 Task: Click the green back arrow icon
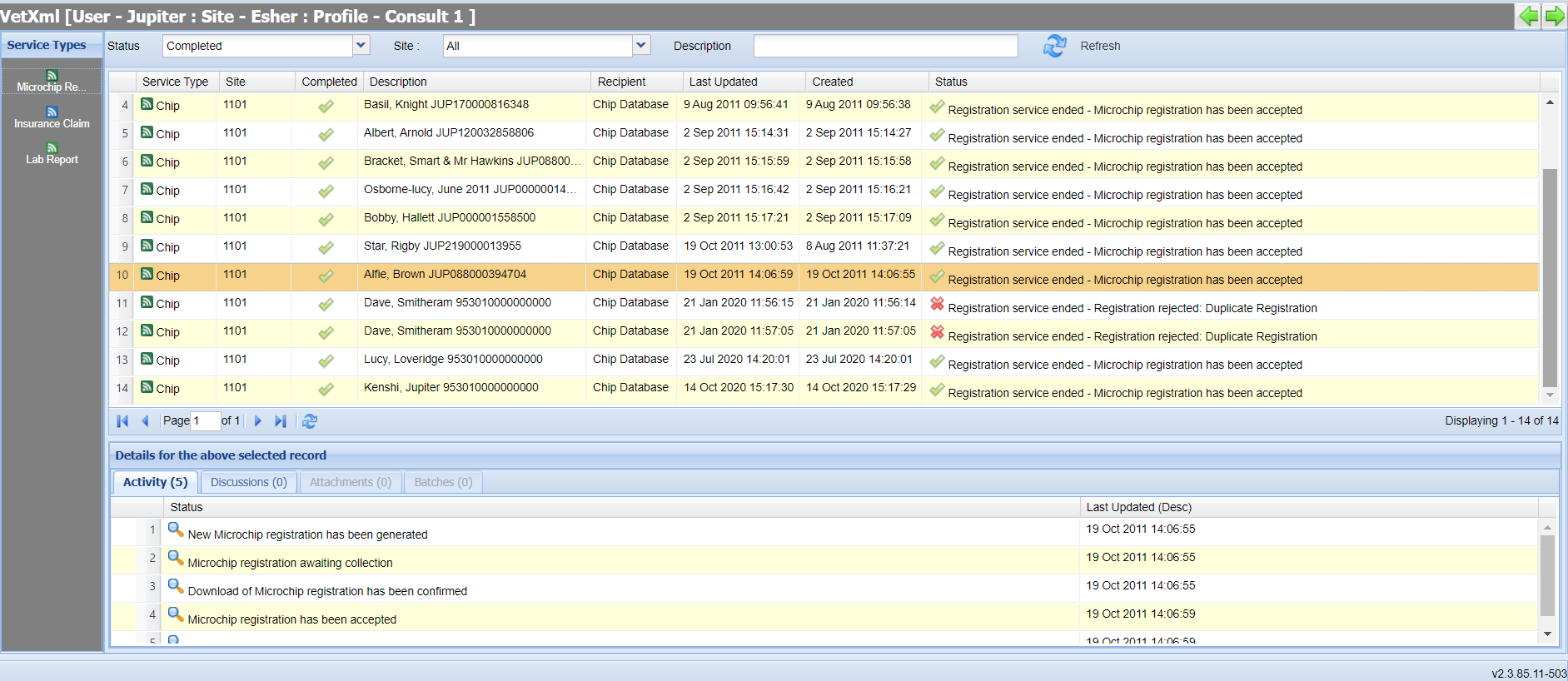(1529, 16)
